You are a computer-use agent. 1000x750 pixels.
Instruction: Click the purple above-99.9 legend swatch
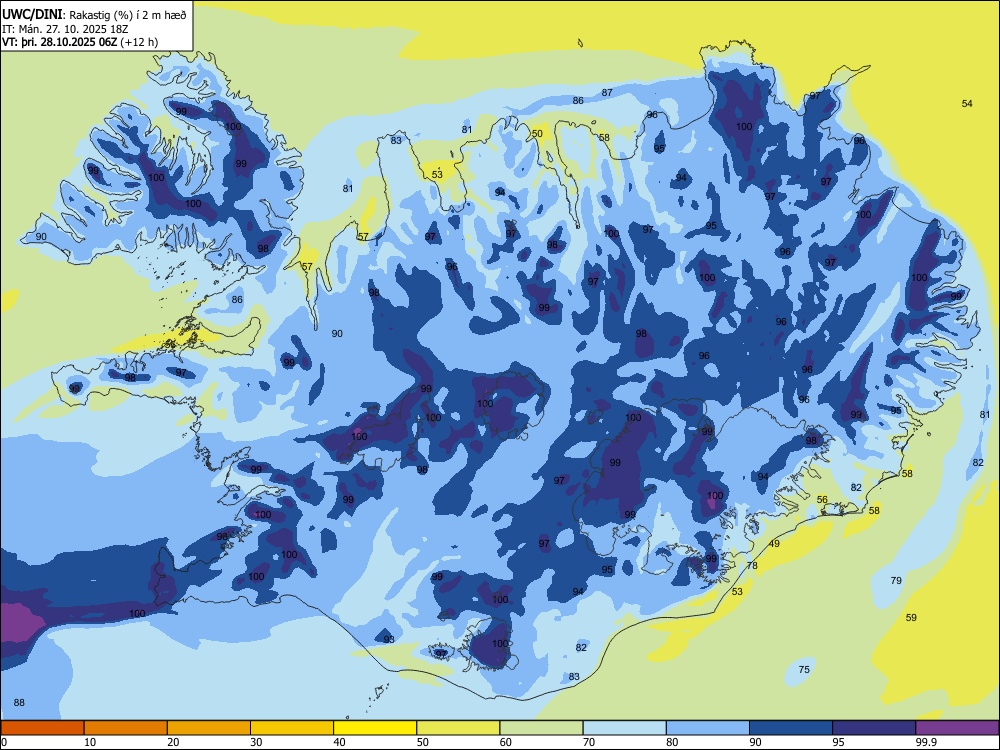click(957, 728)
